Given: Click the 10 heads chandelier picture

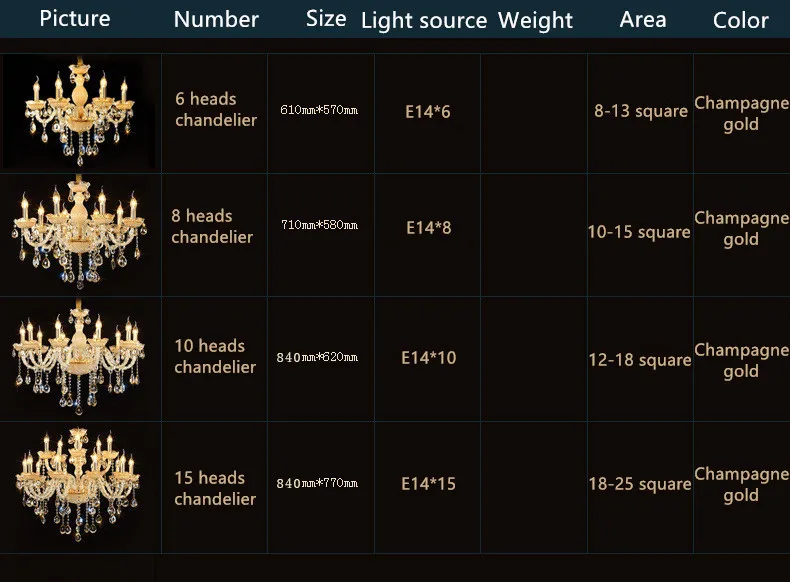Looking at the screenshot, I should (x=79, y=357).
